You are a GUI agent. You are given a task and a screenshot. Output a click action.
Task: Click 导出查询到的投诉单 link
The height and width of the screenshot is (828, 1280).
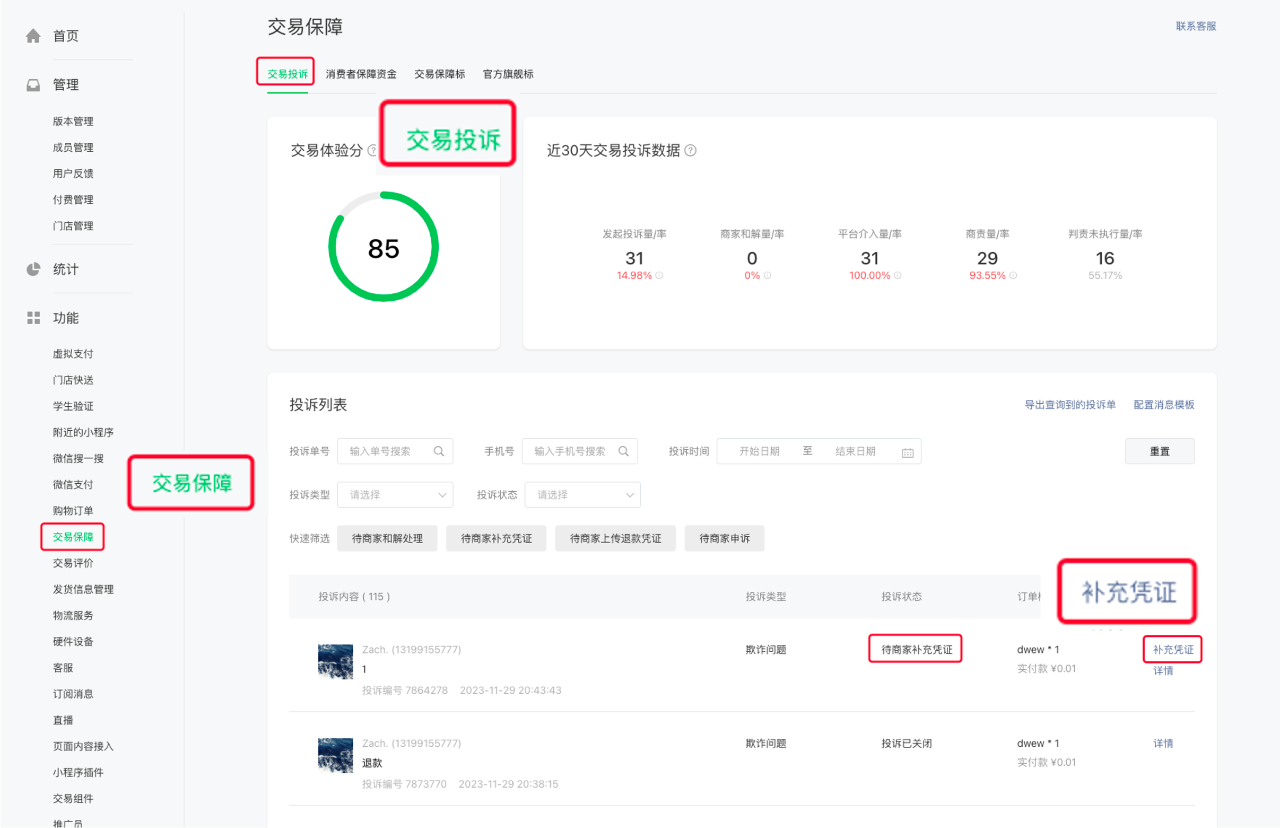point(1070,405)
